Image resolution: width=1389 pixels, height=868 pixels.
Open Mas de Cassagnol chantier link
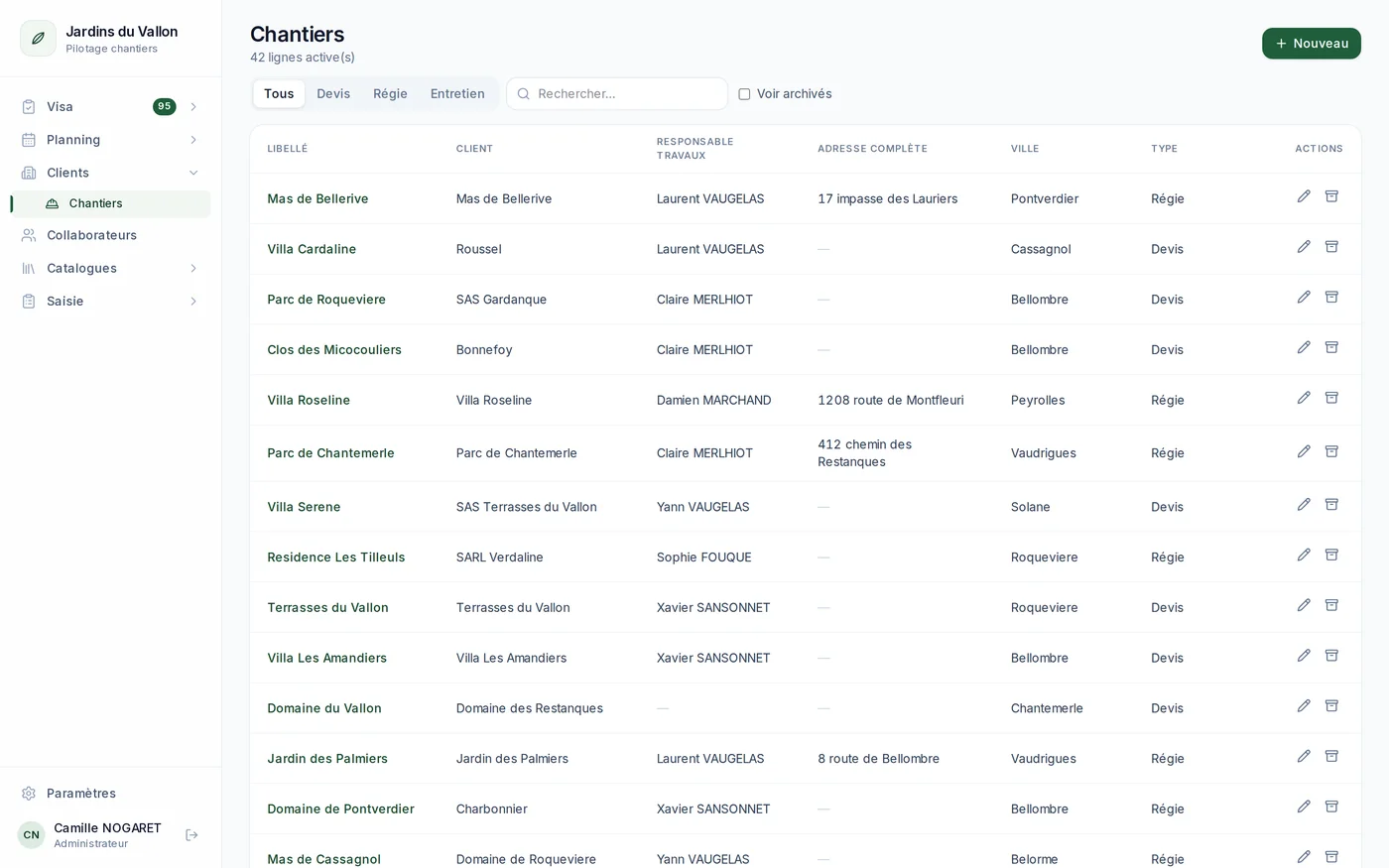[x=323, y=859]
